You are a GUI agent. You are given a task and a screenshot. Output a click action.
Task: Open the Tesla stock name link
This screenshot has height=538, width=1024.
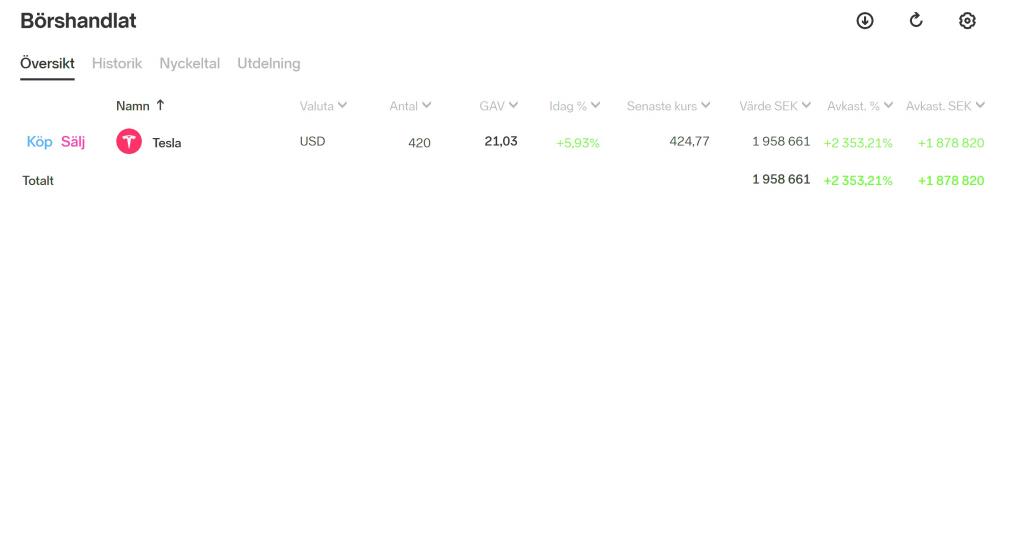coord(167,143)
